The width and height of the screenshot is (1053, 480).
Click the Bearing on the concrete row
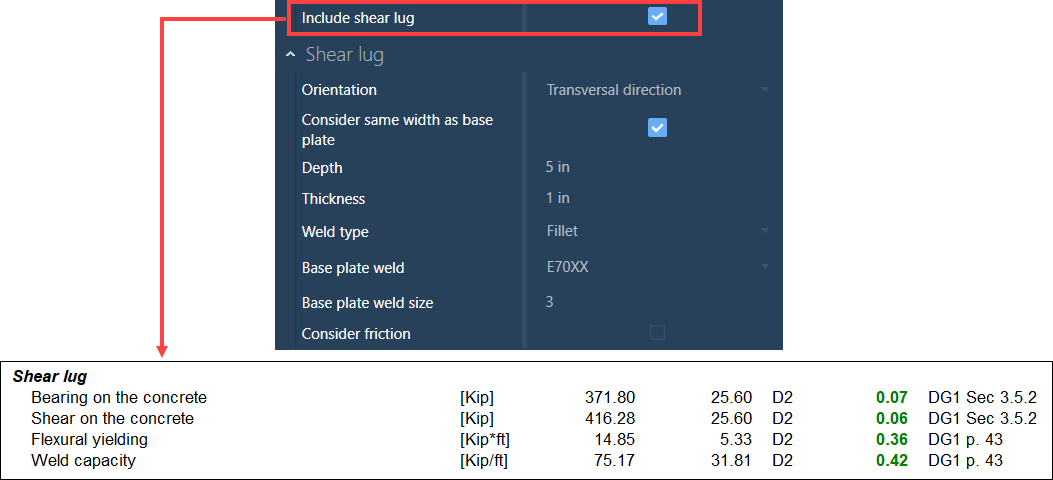point(119,398)
